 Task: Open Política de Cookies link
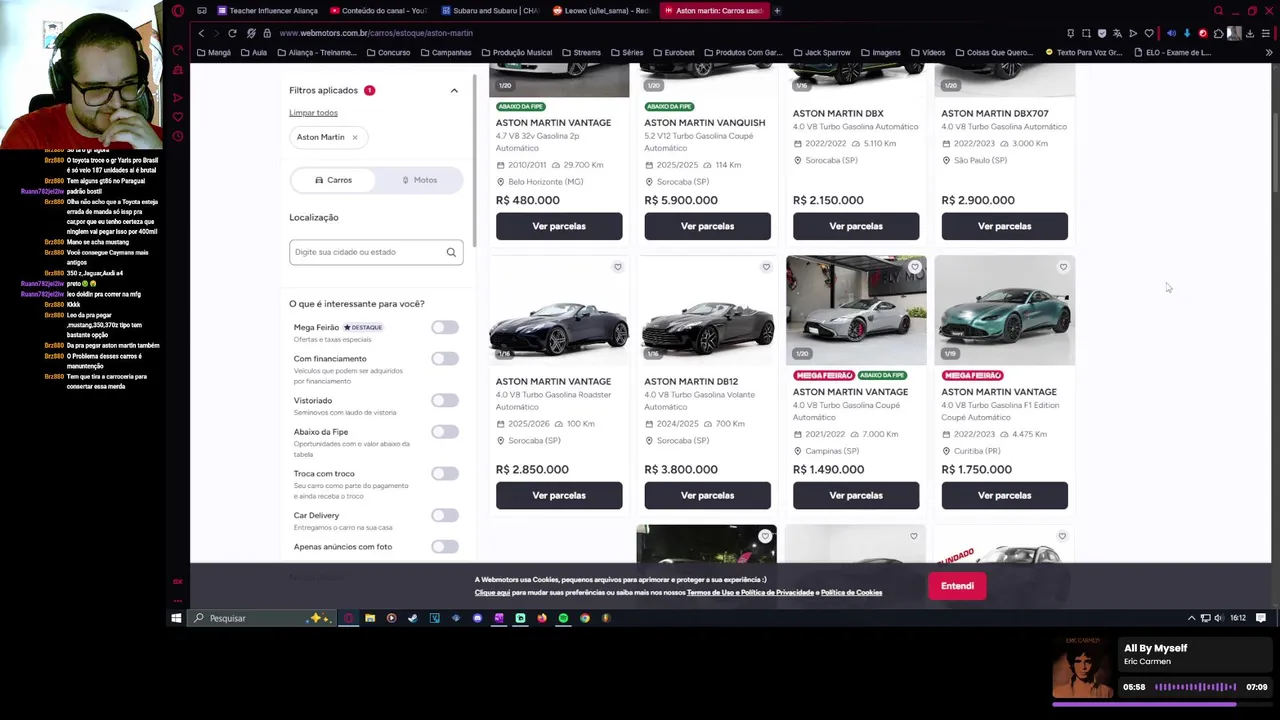tap(851, 593)
